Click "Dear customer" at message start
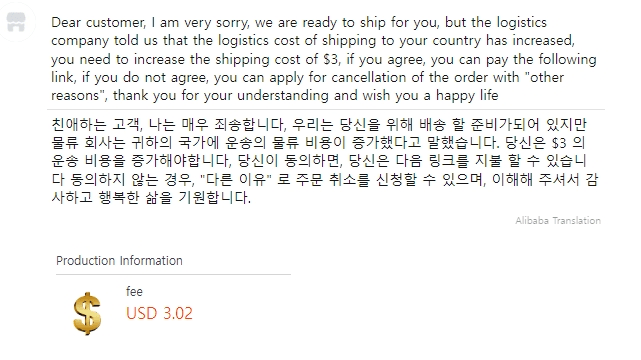Screen dimensions: 641x360 pos(98,22)
